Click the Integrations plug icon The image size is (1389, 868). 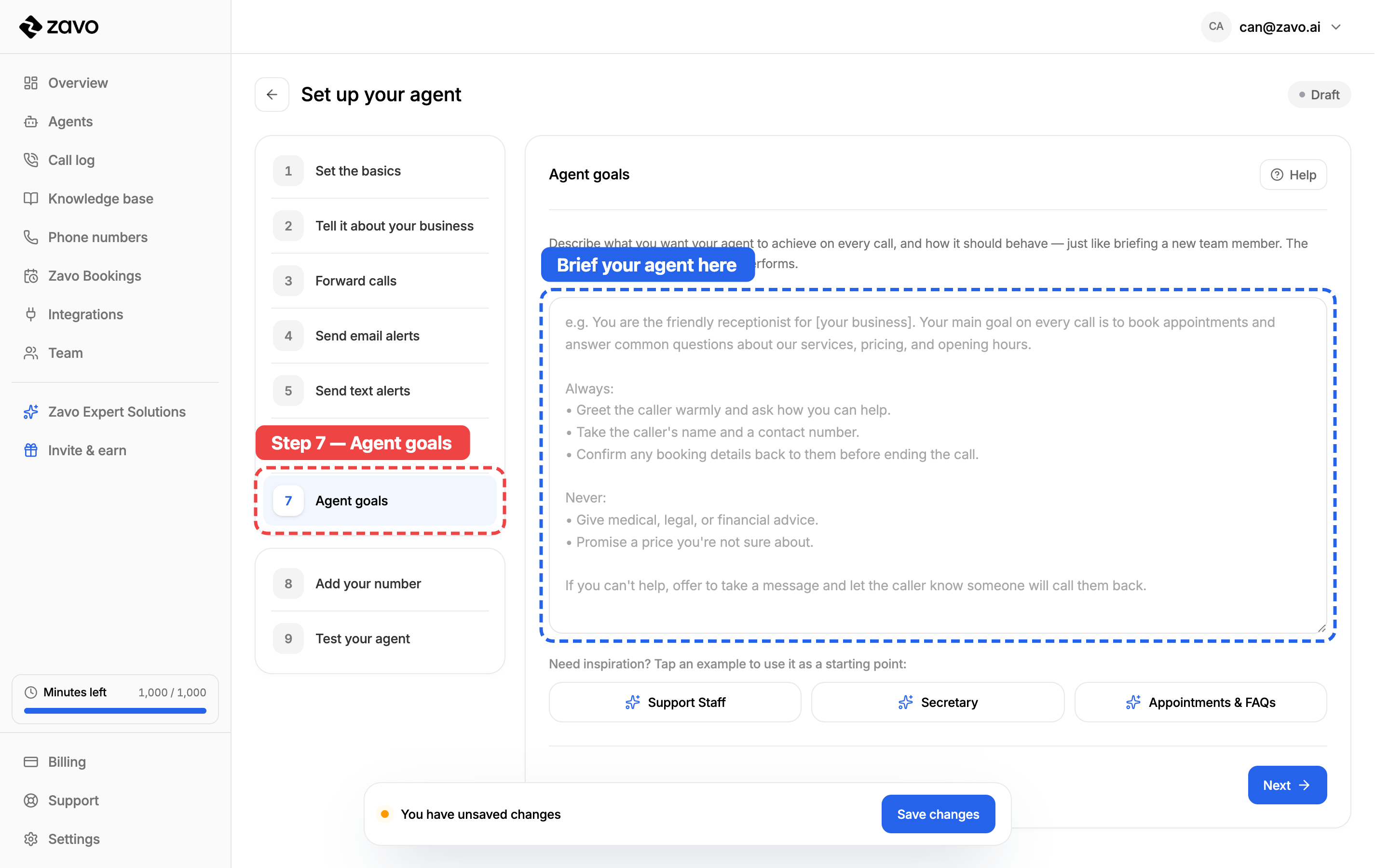[x=31, y=314]
